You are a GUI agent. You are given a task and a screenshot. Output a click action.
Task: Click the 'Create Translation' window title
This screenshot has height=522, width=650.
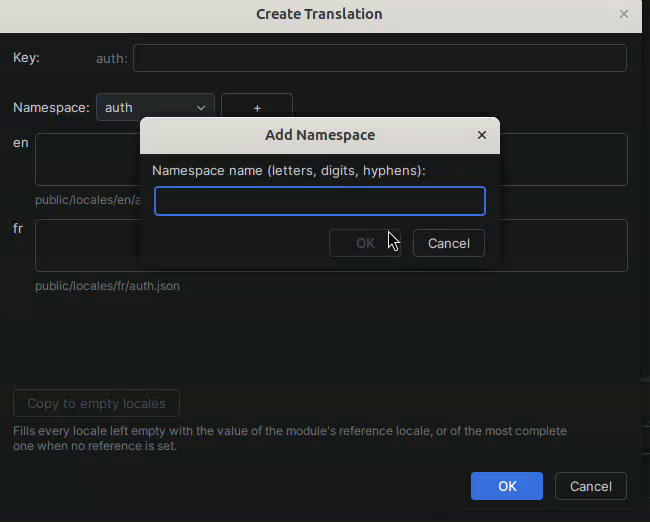click(x=319, y=14)
